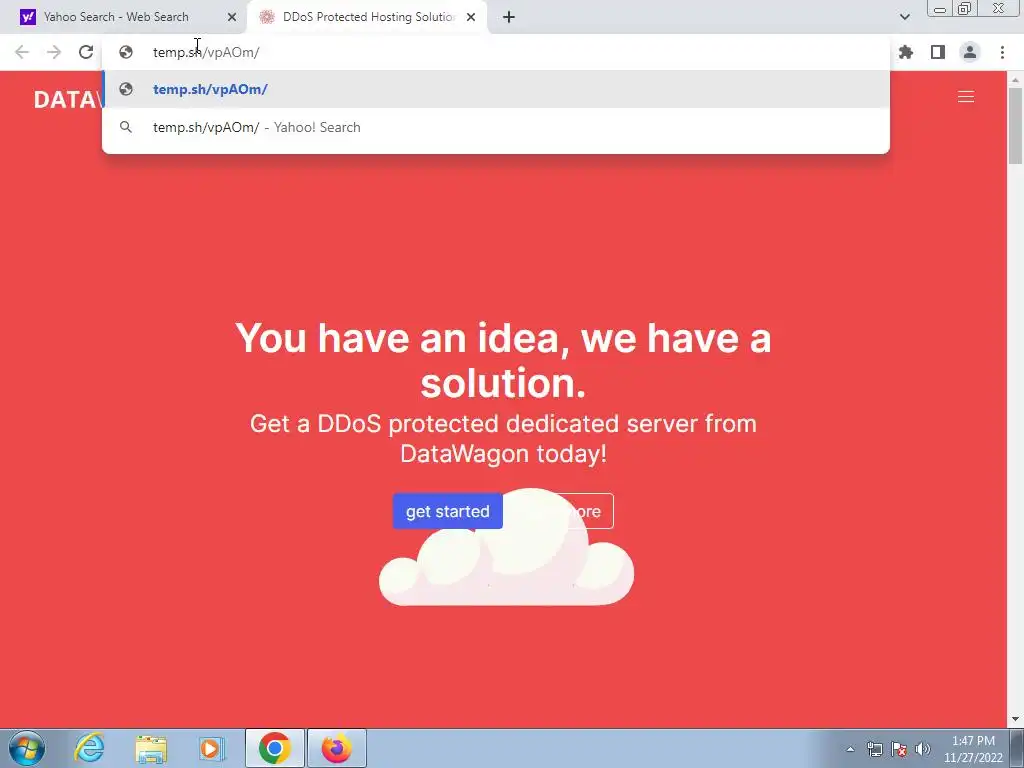
Task: Click the globe icon in address bar
Action: (126, 52)
